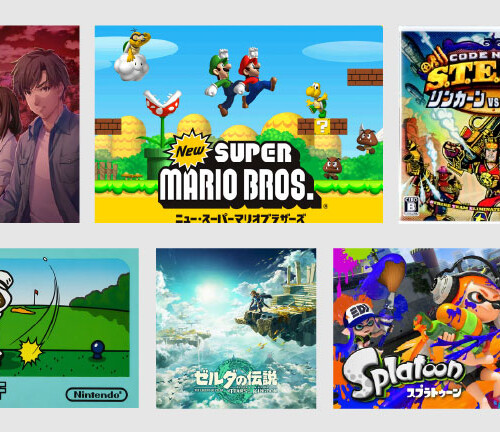Select the anime detective characters cover

(x=40, y=124)
